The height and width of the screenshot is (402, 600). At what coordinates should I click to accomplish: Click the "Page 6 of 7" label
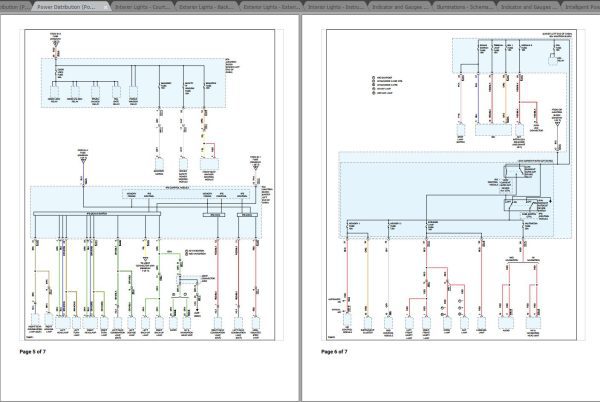[334, 352]
